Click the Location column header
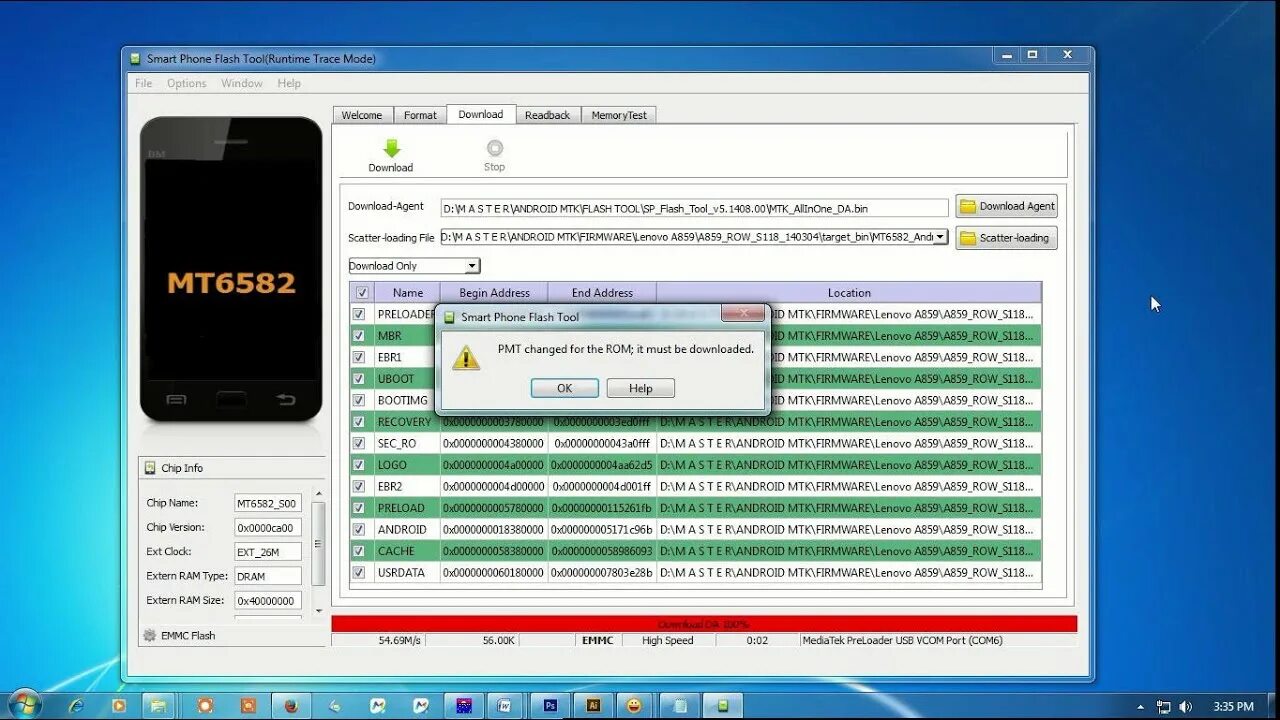Screen dimensions: 1280x720 point(849,293)
